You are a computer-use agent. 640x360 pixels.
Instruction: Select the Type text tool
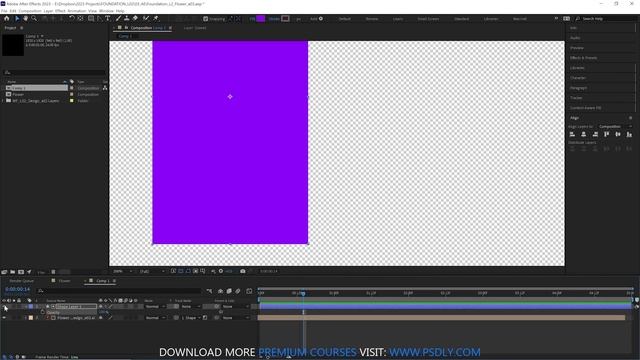click(108, 18)
